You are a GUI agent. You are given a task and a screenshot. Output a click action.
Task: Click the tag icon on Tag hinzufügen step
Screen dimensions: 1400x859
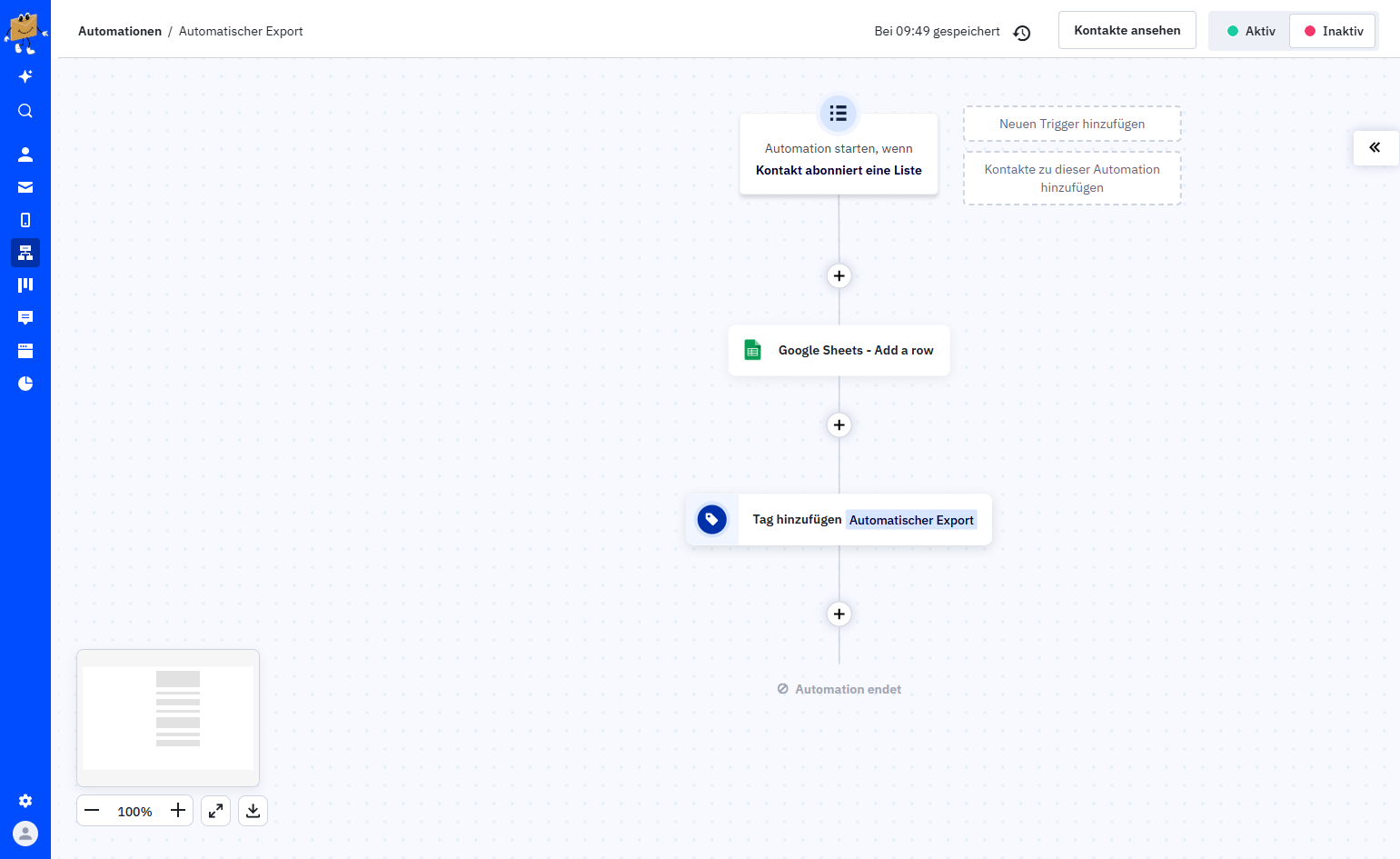tap(712, 520)
